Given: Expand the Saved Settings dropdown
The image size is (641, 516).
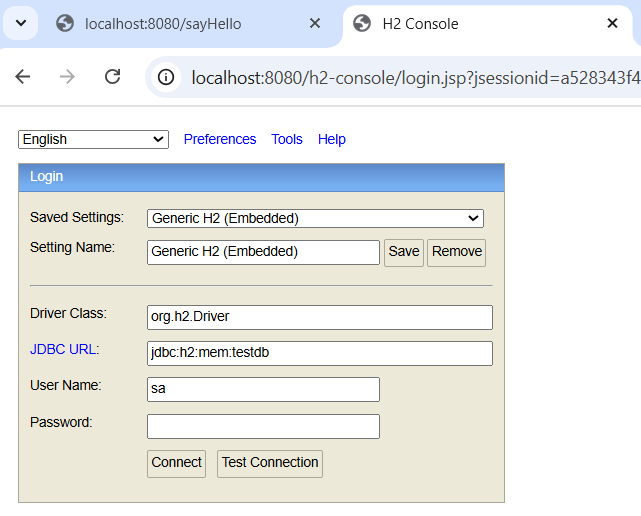Looking at the screenshot, I should (x=315, y=218).
